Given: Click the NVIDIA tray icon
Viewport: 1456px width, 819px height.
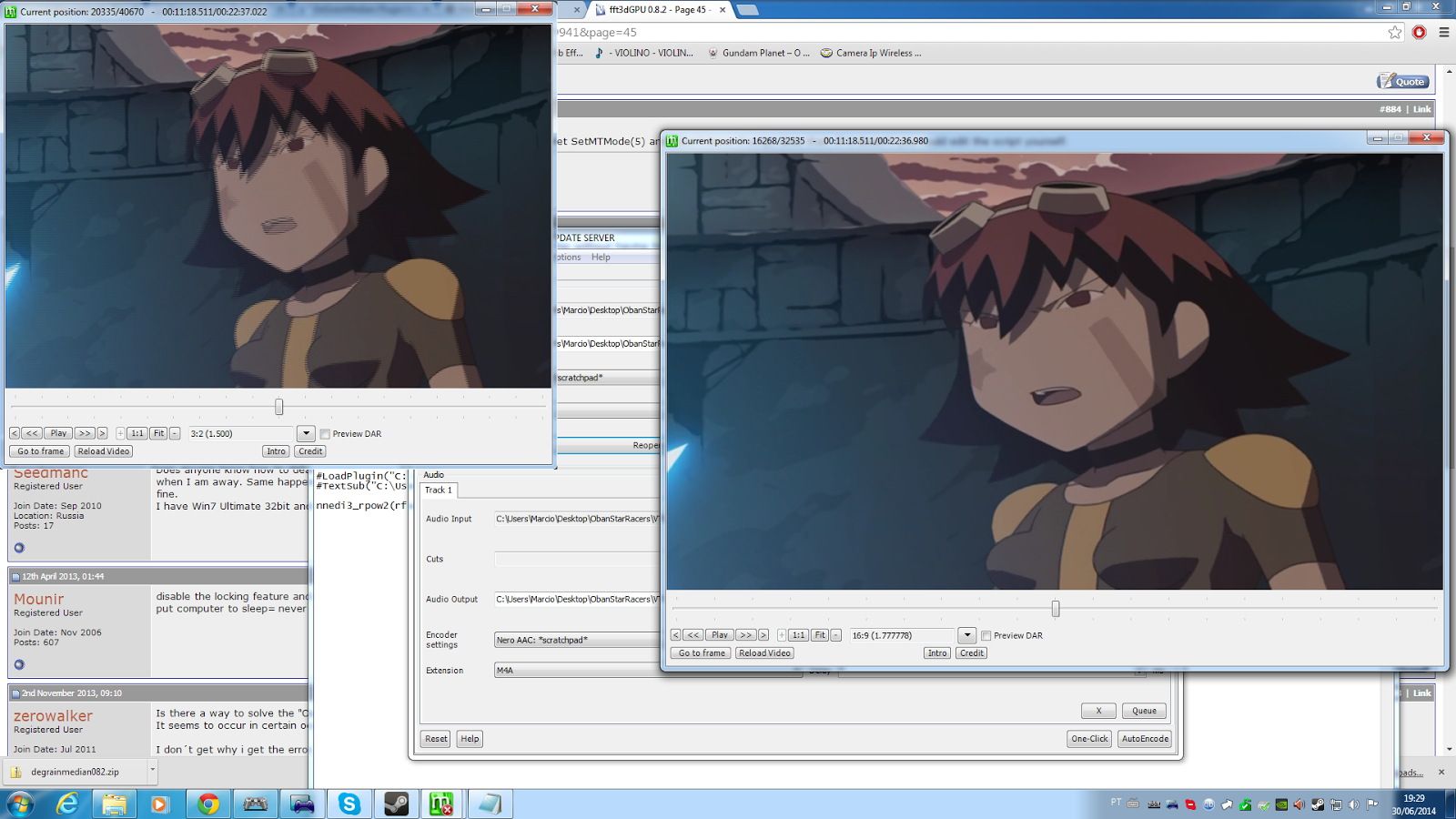Looking at the screenshot, I should (1281, 804).
